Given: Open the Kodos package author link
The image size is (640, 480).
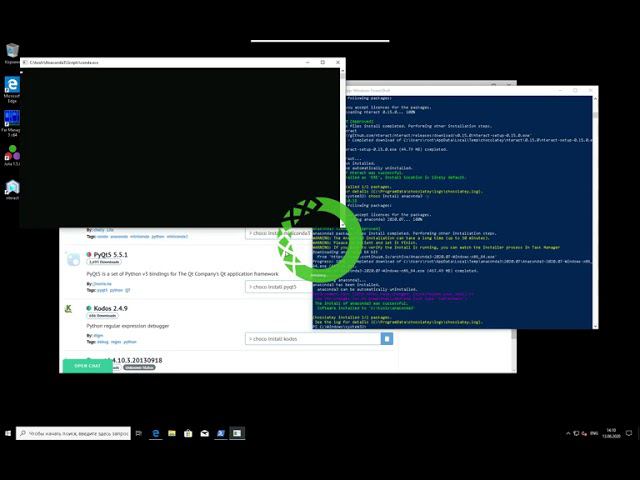Looking at the screenshot, I should pos(98,336).
